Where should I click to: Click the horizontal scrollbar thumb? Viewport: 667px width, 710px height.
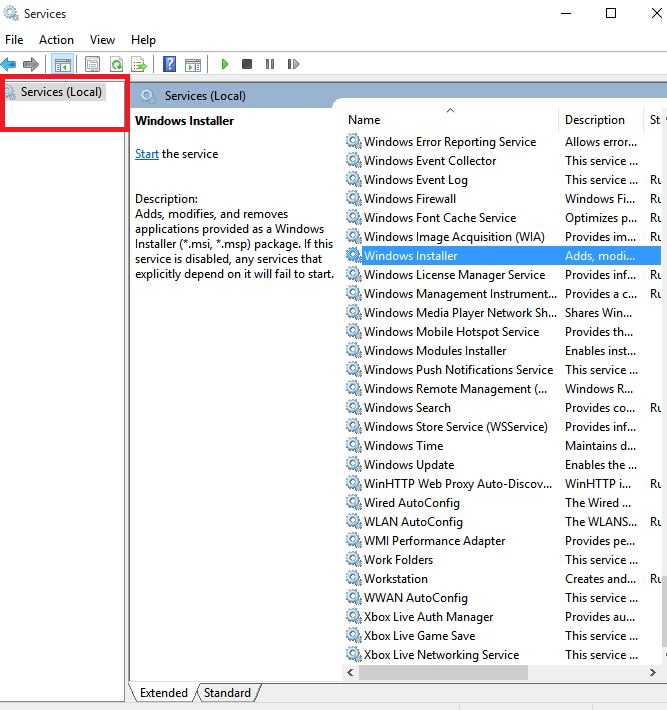(443, 672)
